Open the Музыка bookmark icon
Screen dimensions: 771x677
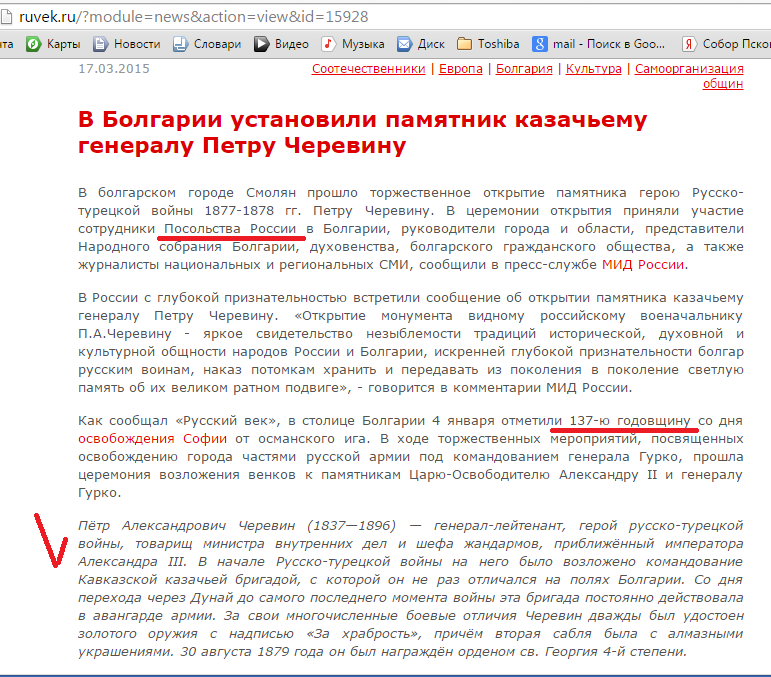pyautogui.click(x=328, y=44)
